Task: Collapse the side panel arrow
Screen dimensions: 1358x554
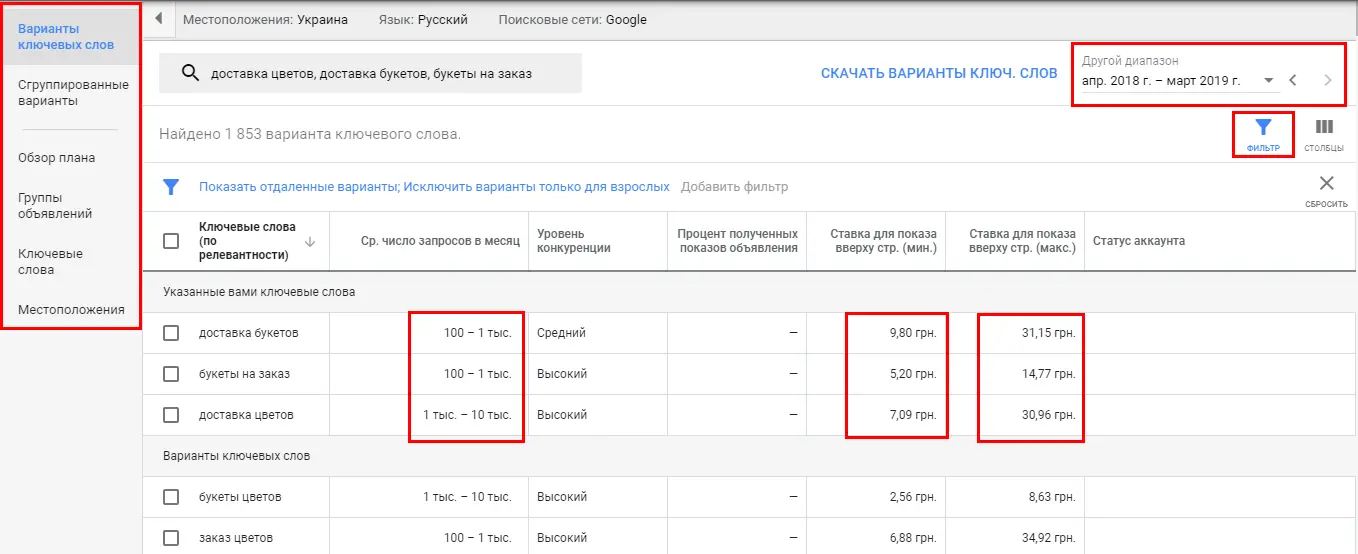Action: point(158,19)
